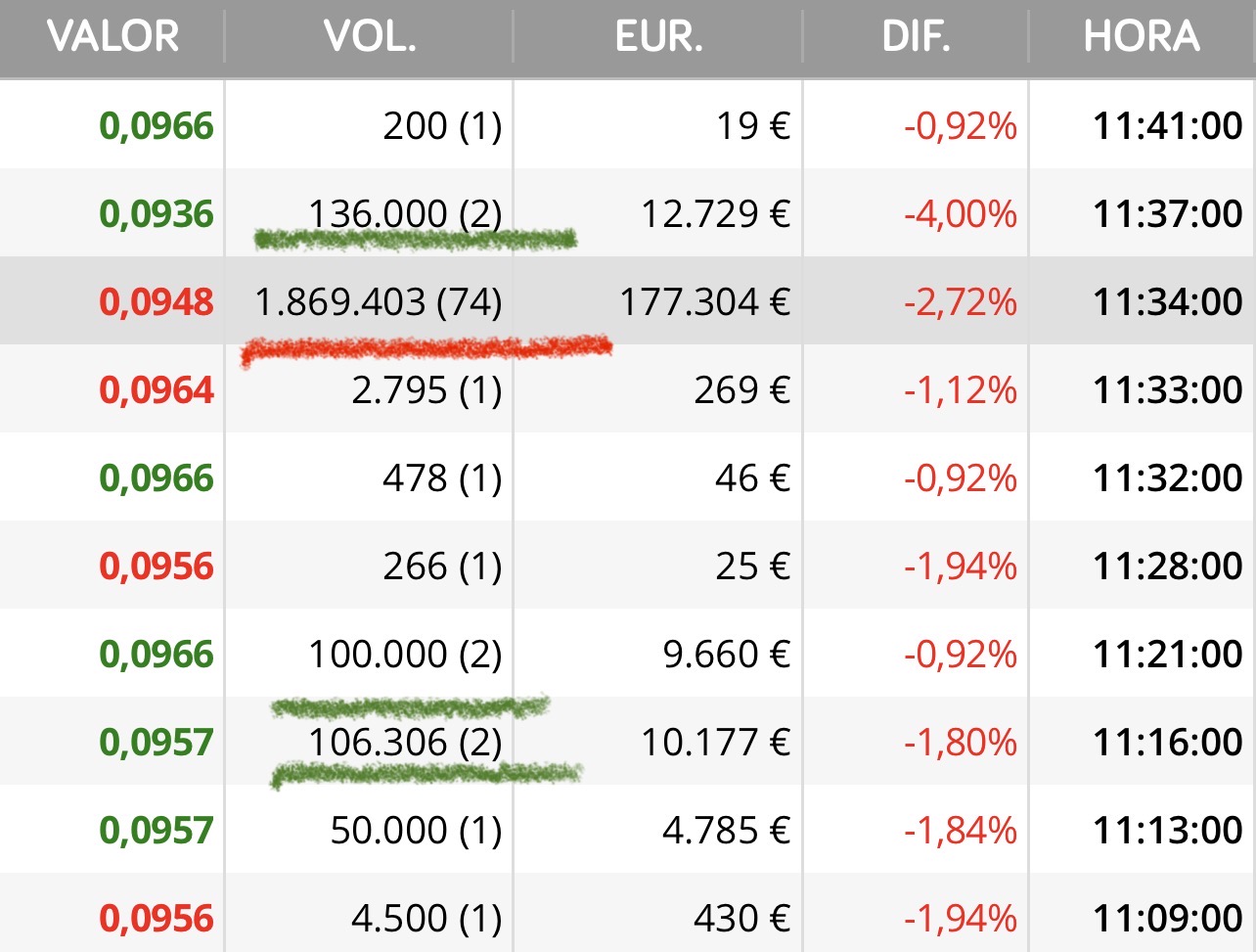Screen dimensions: 1256x952
Task: Click the 177.304 € amount
Action: click(704, 302)
